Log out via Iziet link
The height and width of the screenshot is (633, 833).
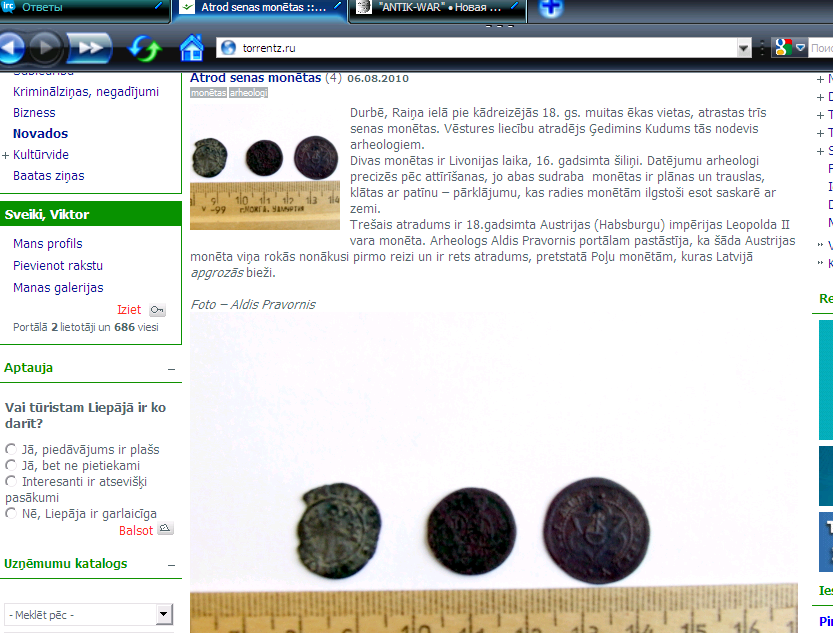coord(129,310)
